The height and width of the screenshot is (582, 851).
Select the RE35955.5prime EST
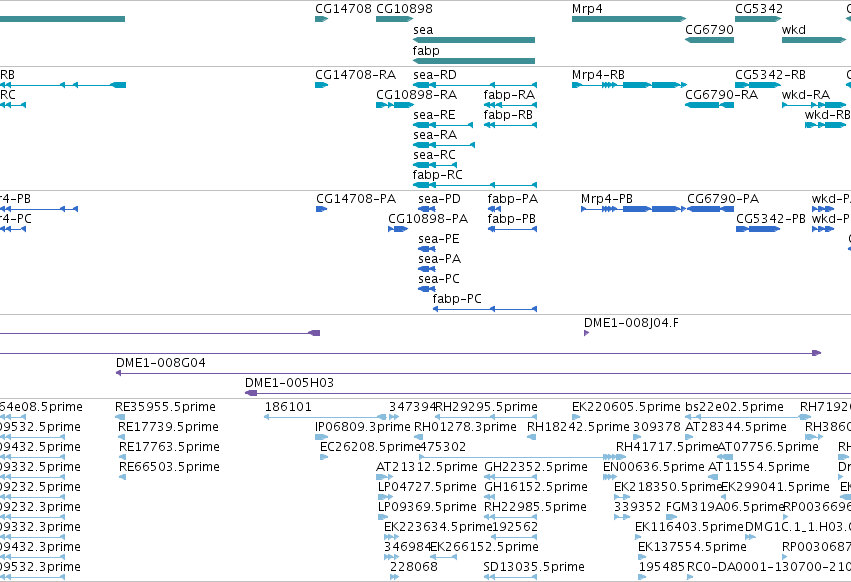point(120,417)
